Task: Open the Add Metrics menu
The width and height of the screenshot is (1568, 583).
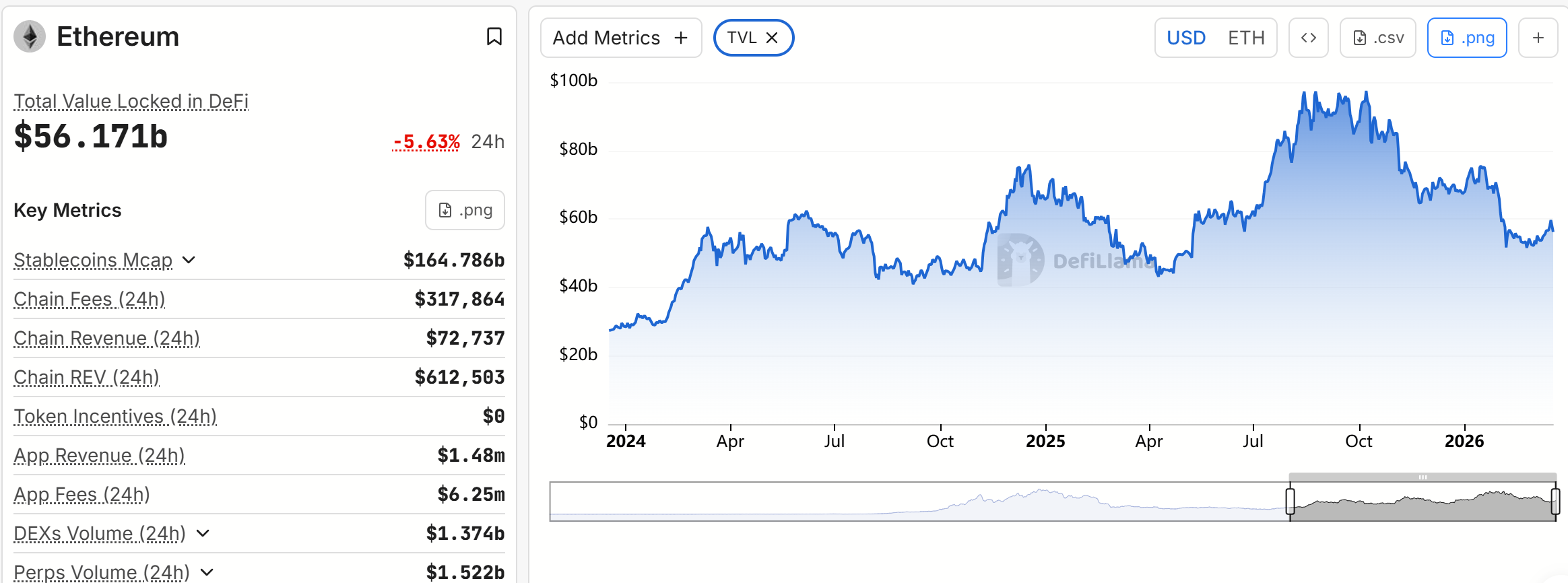Action: (x=620, y=38)
